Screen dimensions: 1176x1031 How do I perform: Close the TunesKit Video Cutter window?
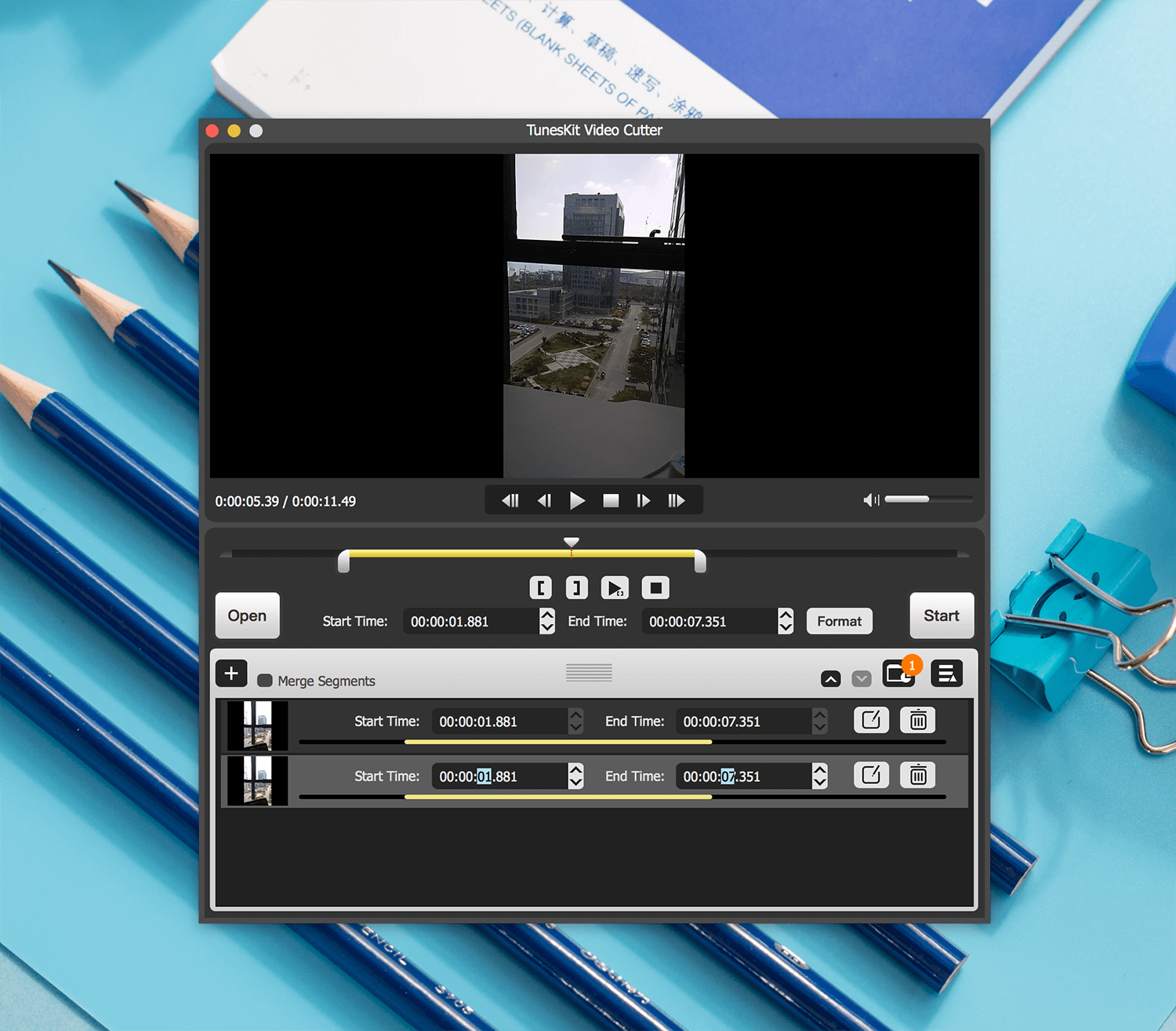pos(212,131)
